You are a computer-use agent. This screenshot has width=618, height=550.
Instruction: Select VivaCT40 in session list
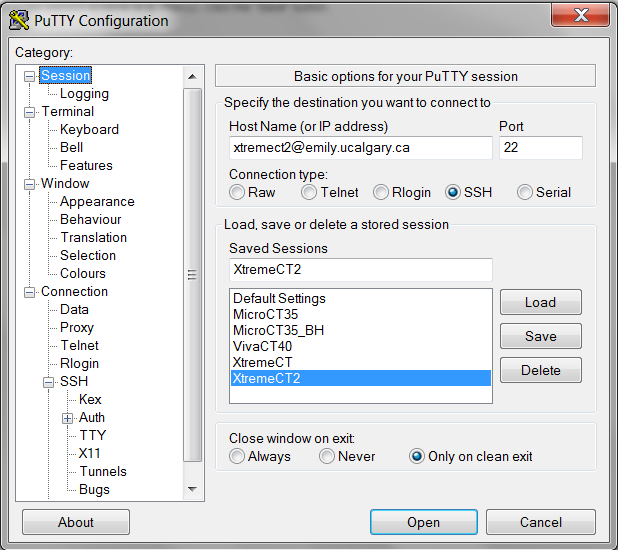[361, 346]
